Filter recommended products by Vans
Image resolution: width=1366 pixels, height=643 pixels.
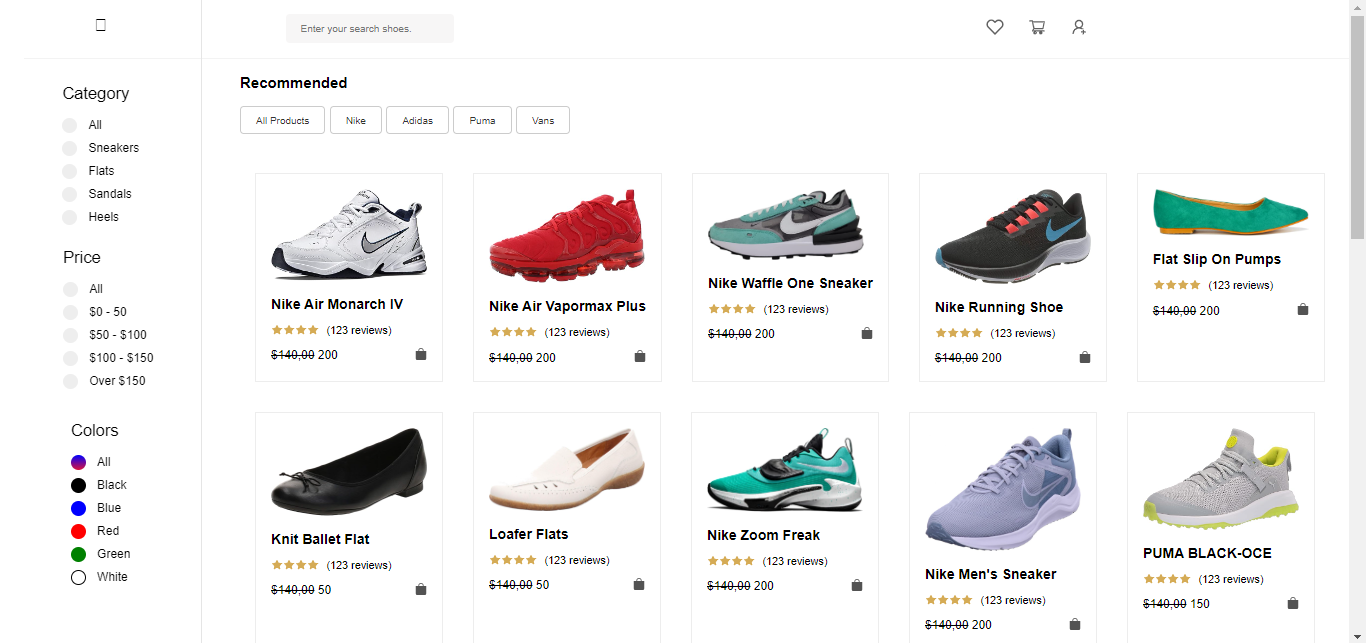543,120
